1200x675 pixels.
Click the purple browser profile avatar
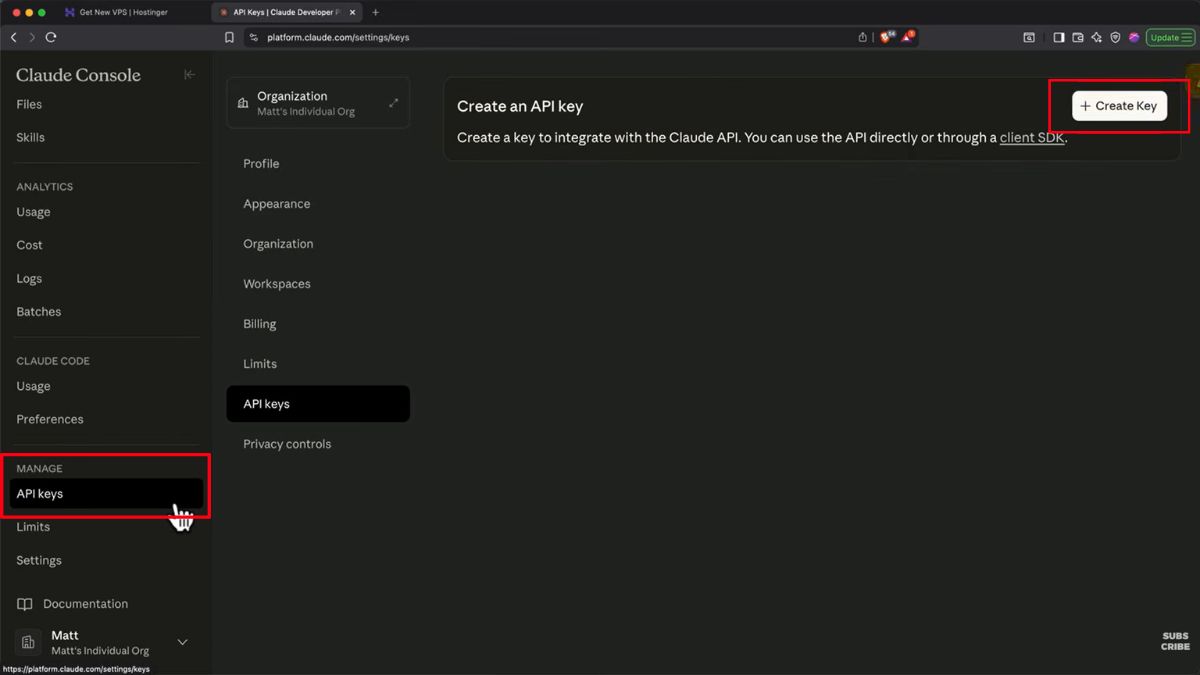(x=1133, y=37)
